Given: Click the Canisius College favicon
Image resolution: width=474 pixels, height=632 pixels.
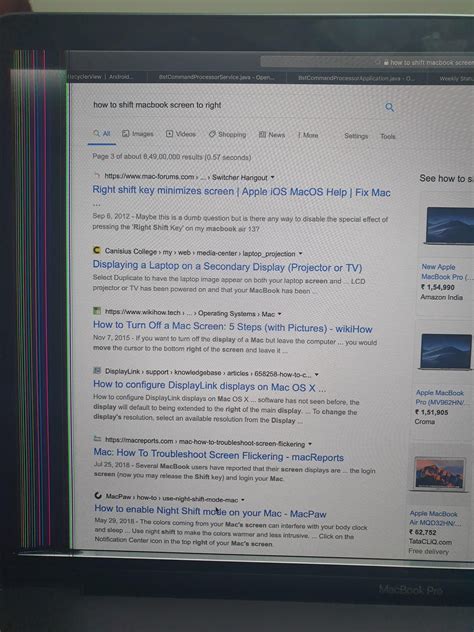Looking at the screenshot, I should pyautogui.click(x=97, y=250).
